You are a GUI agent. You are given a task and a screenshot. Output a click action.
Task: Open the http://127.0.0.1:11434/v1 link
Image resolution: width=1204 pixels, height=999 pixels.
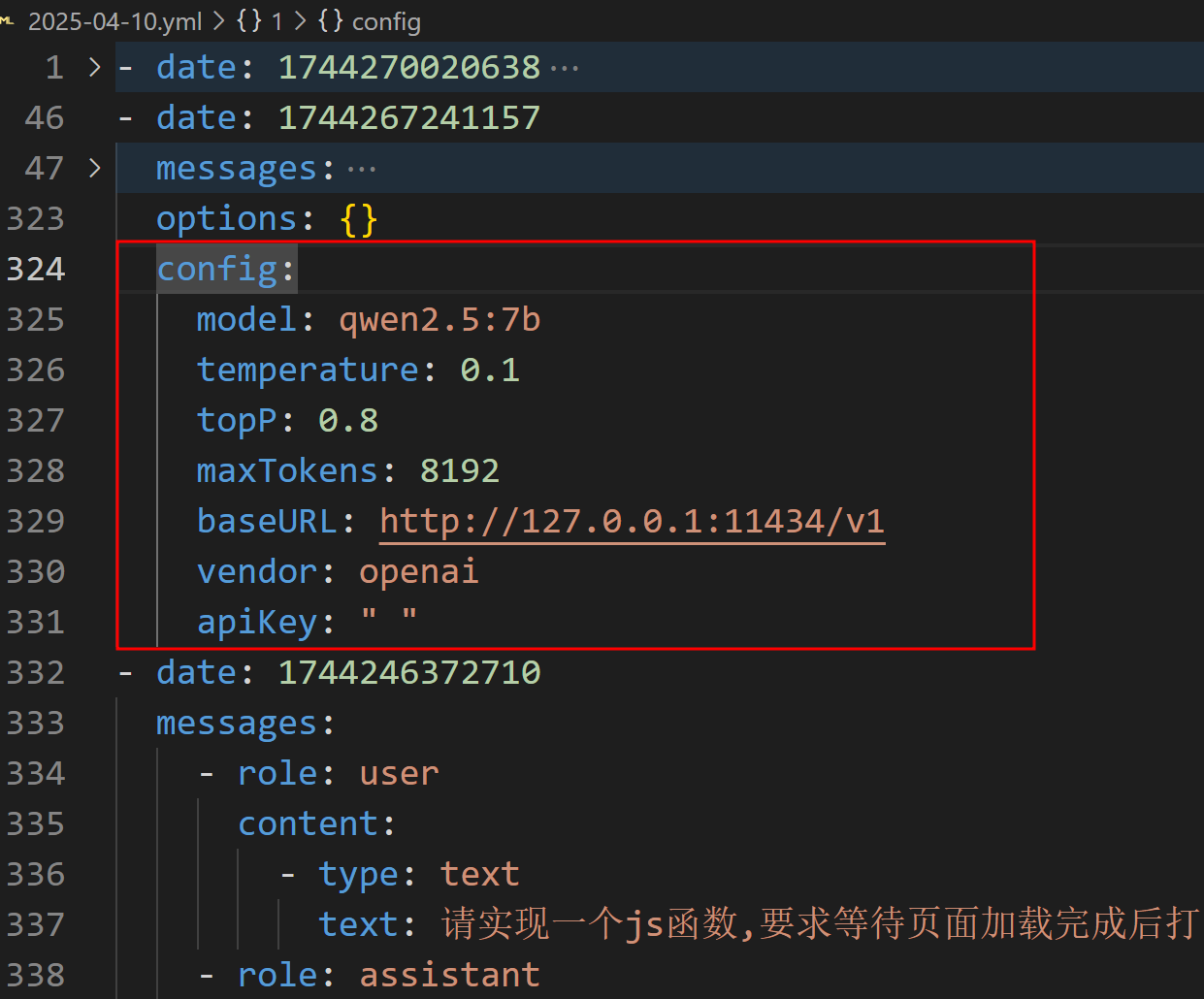[x=632, y=521]
